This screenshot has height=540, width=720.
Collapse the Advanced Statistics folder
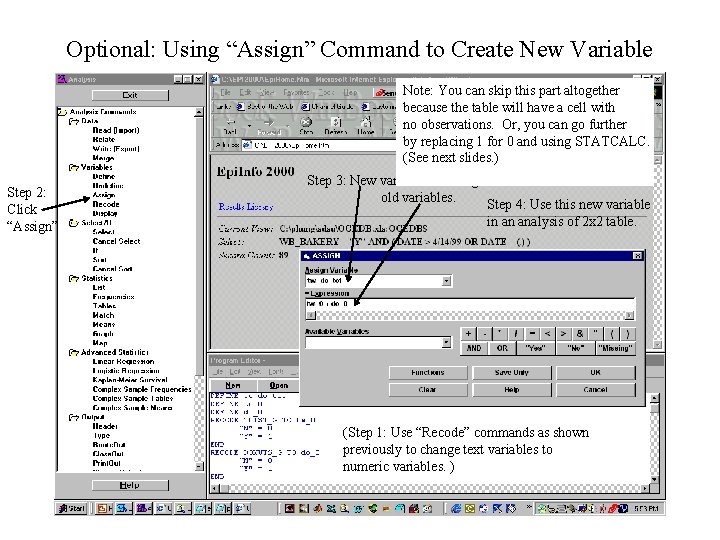[x=73, y=352]
